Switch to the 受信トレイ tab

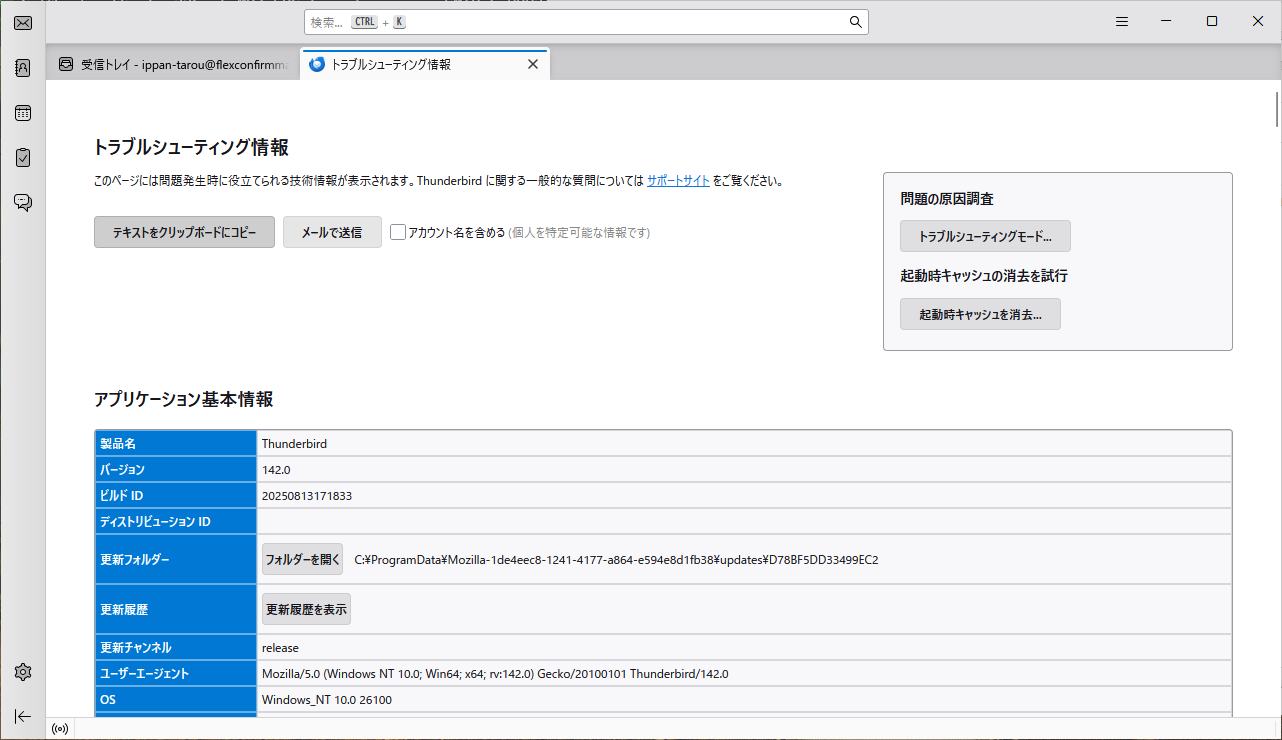pyautogui.click(x=170, y=63)
